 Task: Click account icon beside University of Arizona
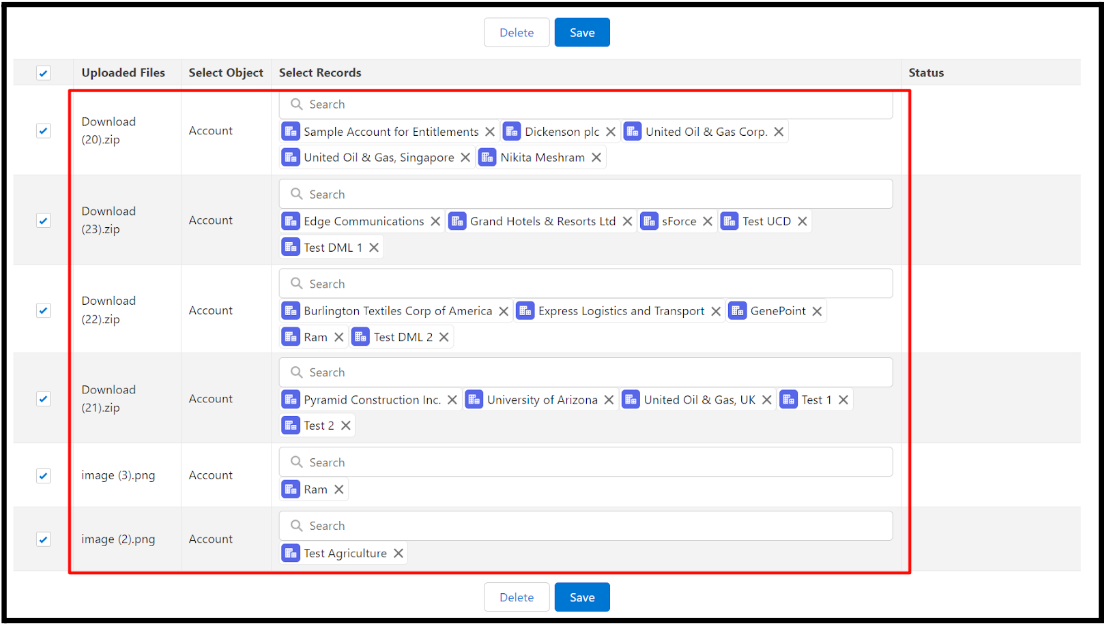point(474,399)
